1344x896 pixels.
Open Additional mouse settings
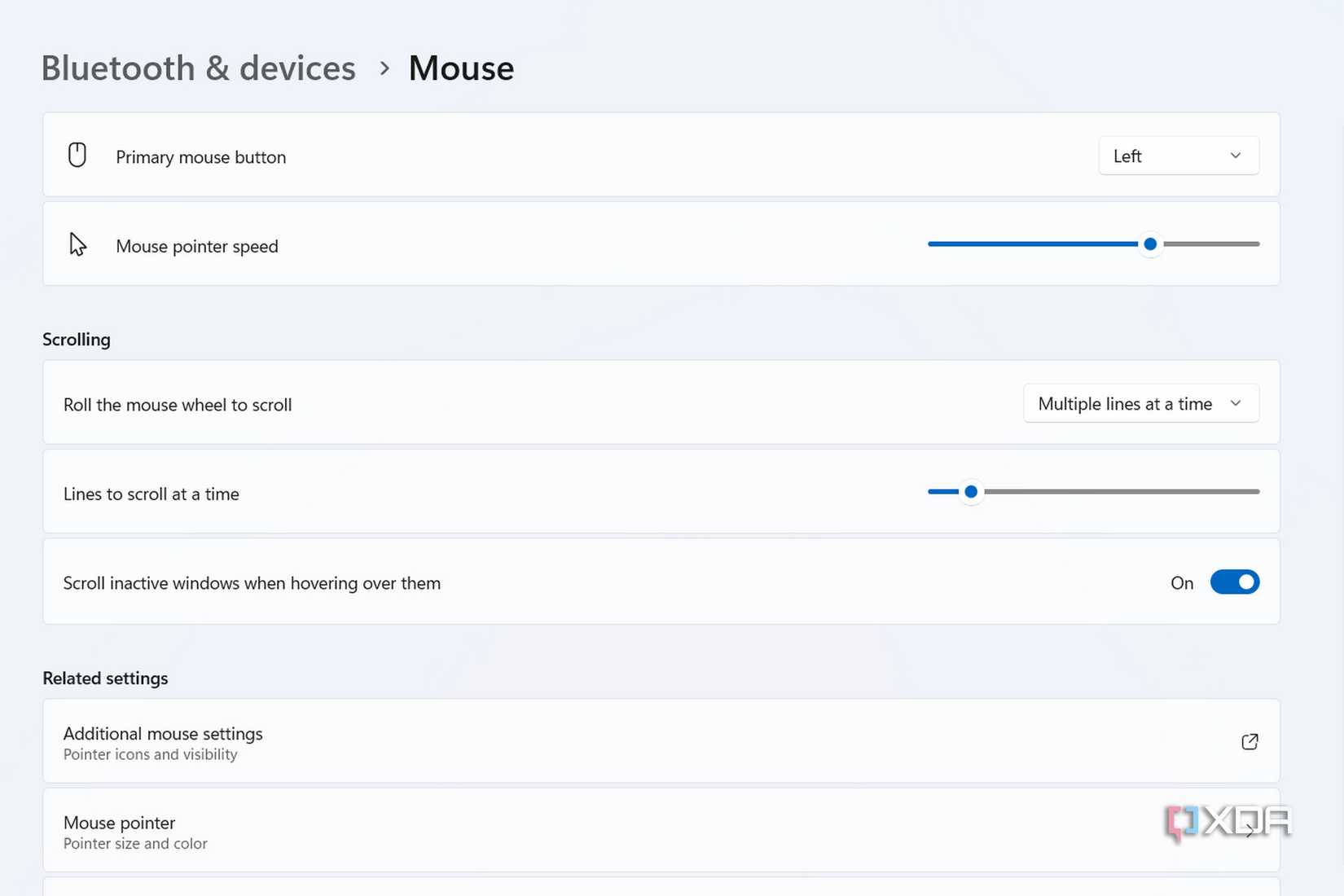[661, 741]
